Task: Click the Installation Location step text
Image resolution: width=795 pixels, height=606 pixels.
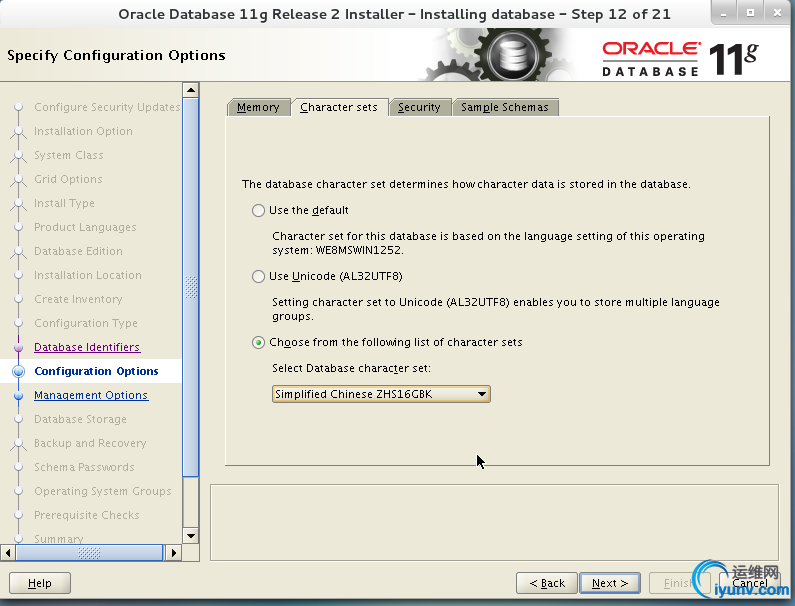Action: (88, 275)
